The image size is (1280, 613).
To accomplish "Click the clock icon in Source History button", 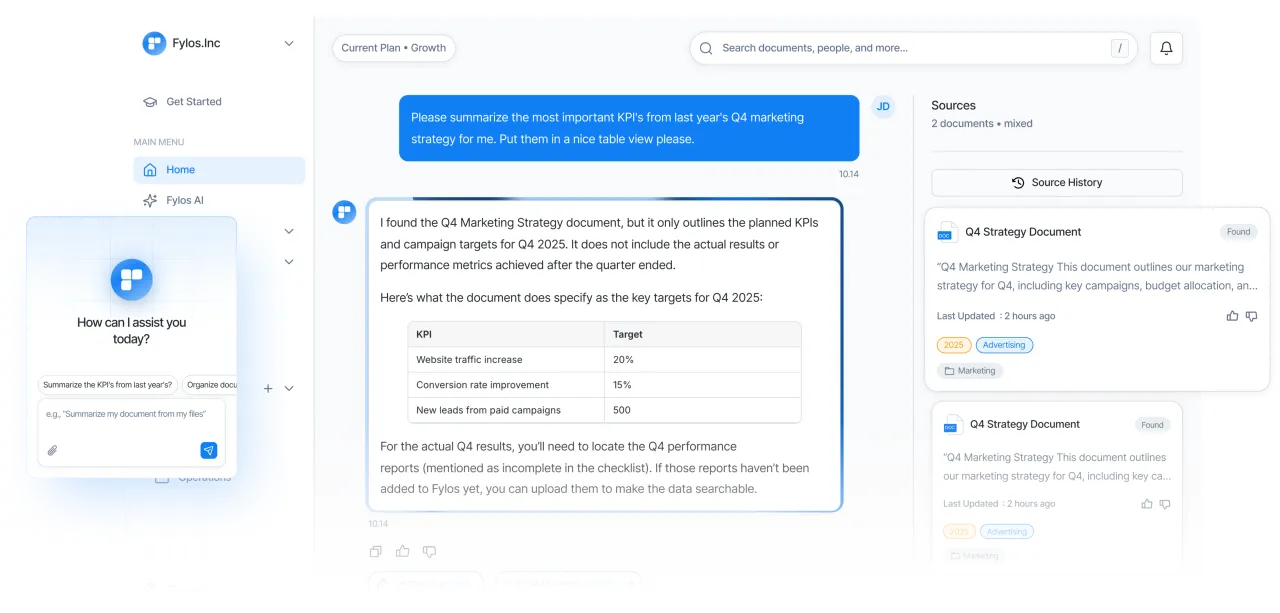I will tap(1018, 183).
